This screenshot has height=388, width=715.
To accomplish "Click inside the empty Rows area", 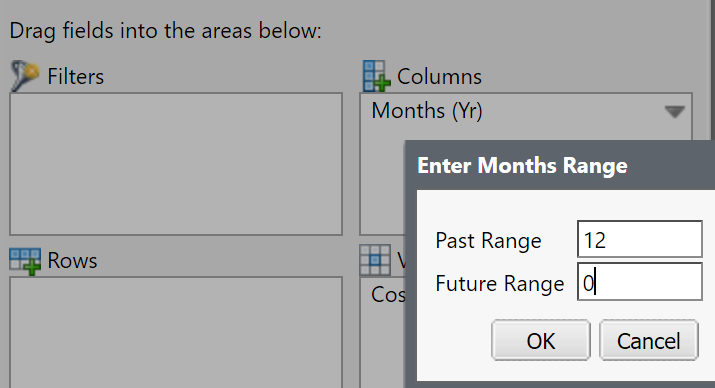I will pyautogui.click(x=176, y=332).
